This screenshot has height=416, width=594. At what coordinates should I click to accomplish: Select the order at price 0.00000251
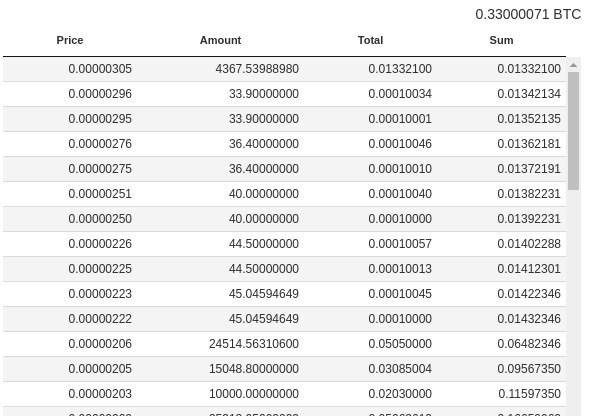coord(284,194)
